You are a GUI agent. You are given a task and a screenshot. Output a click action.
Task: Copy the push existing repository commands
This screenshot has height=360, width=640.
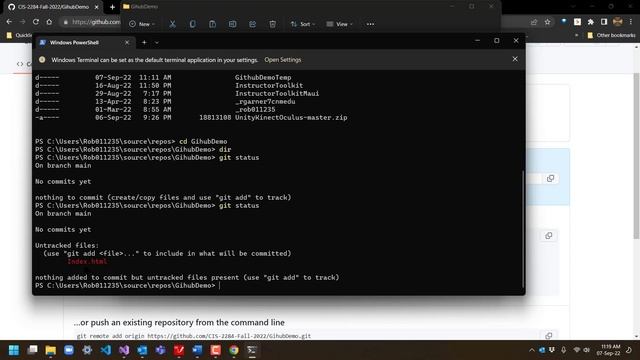tap(549, 336)
